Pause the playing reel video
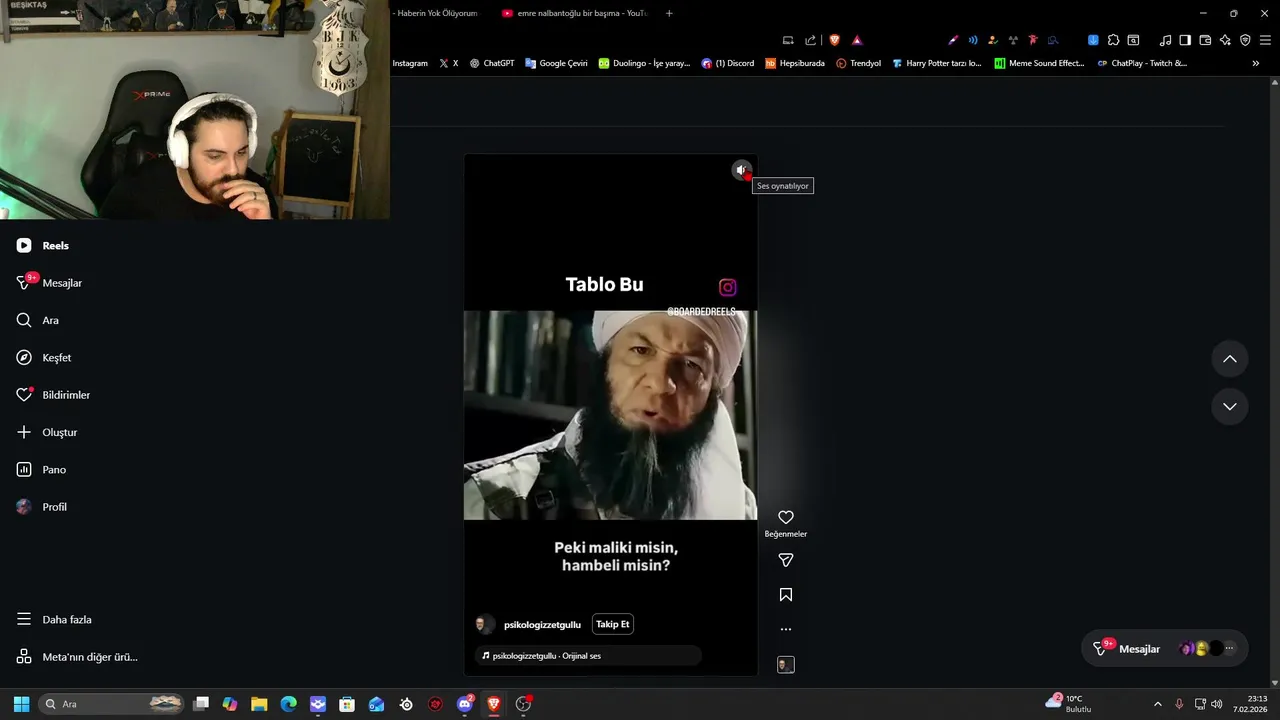The height and width of the screenshot is (720, 1280). pyautogui.click(x=610, y=415)
